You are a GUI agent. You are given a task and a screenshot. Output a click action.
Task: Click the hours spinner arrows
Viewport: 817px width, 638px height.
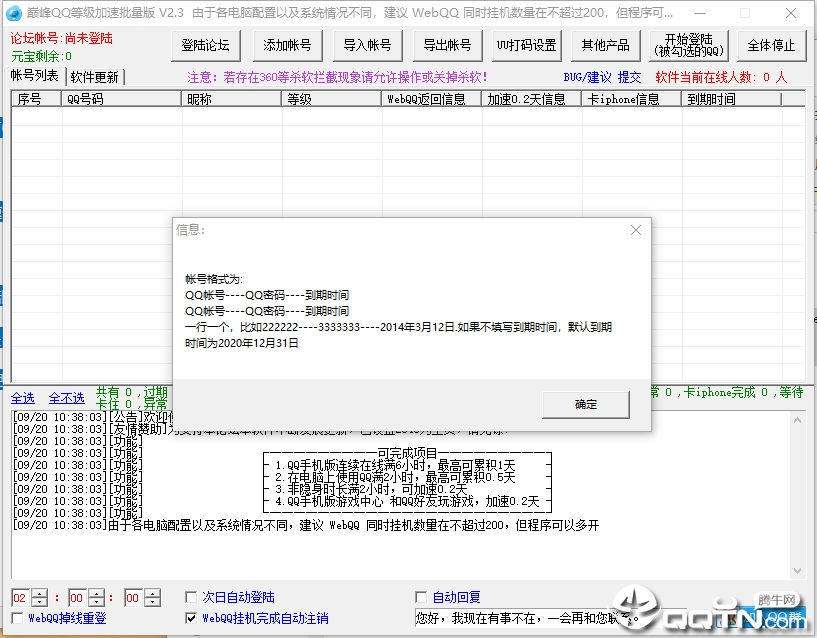pos(39,597)
